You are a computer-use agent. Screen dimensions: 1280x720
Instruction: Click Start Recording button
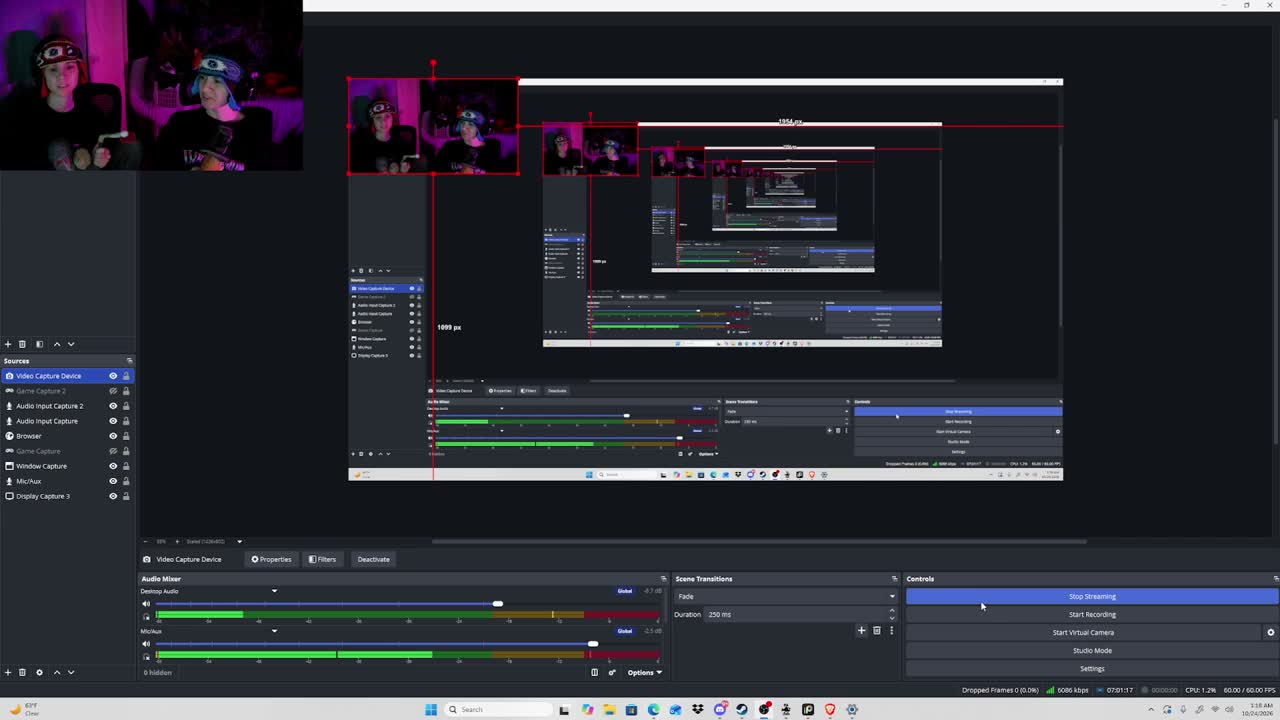1092,614
